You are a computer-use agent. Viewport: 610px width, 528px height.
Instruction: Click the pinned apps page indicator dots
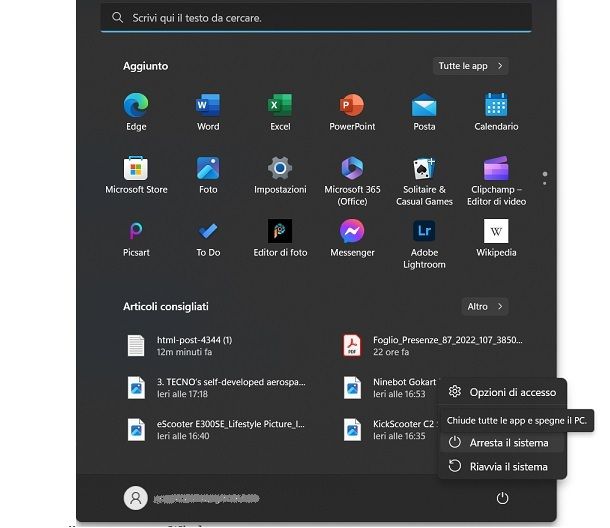(x=545, y=178)
